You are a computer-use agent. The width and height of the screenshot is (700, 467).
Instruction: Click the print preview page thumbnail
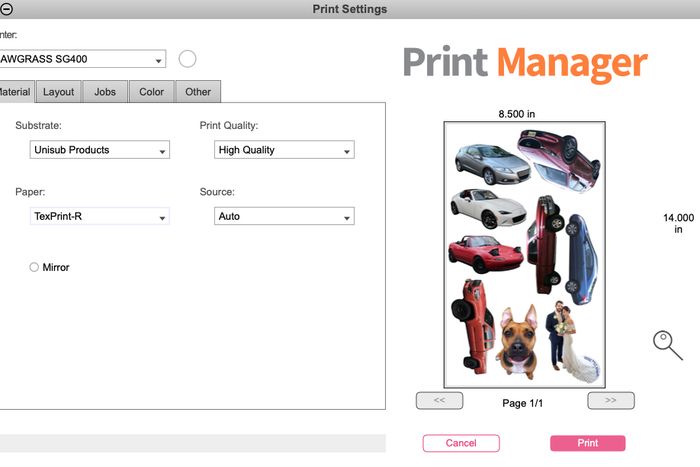(527, 254)
